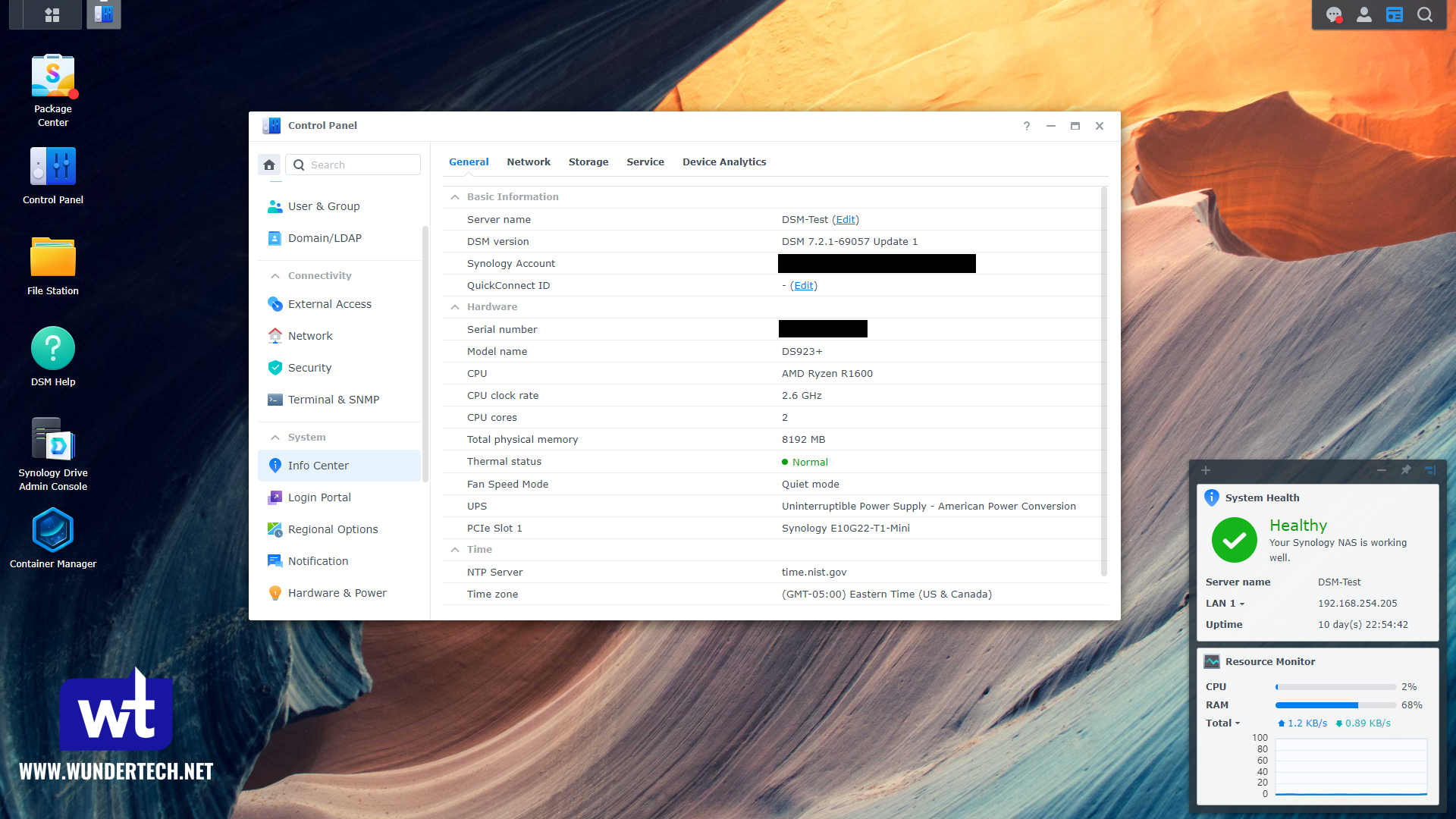Open the LAN 1 dropdown in widget

click(x=1225, y=604)
